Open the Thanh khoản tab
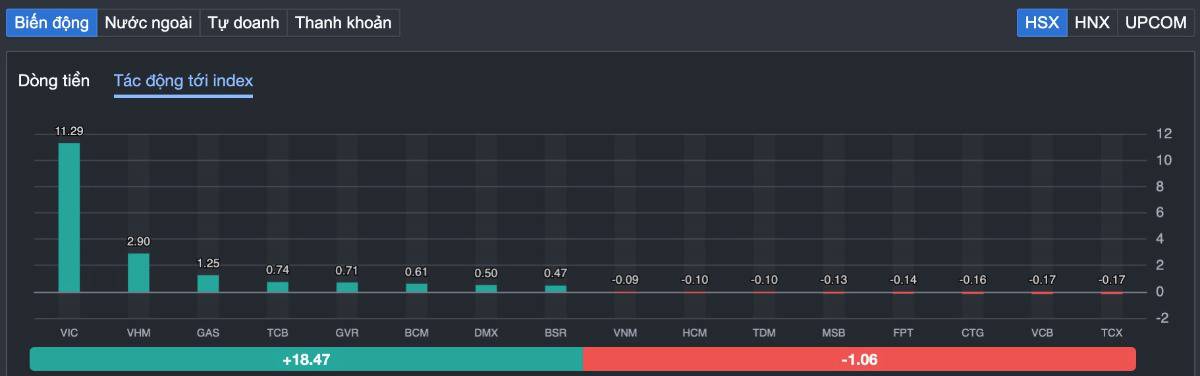Screen dimensions: 1200x376 (343, 22)
